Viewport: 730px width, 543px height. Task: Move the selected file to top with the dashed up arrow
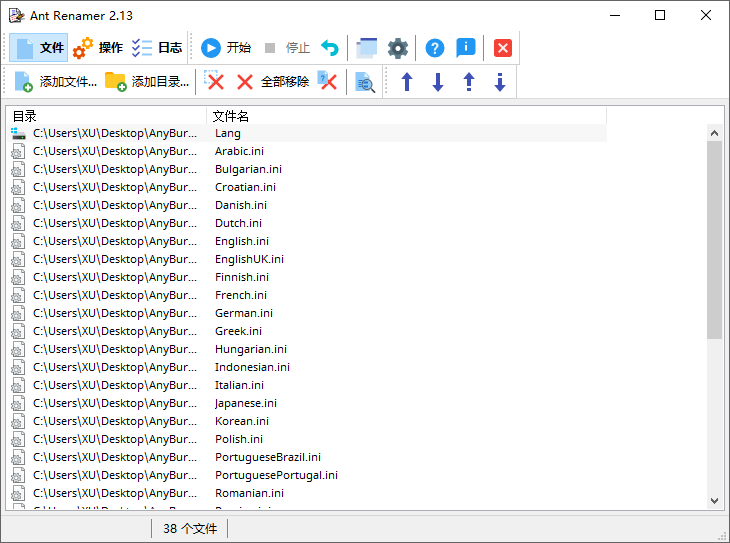[469, 81]
